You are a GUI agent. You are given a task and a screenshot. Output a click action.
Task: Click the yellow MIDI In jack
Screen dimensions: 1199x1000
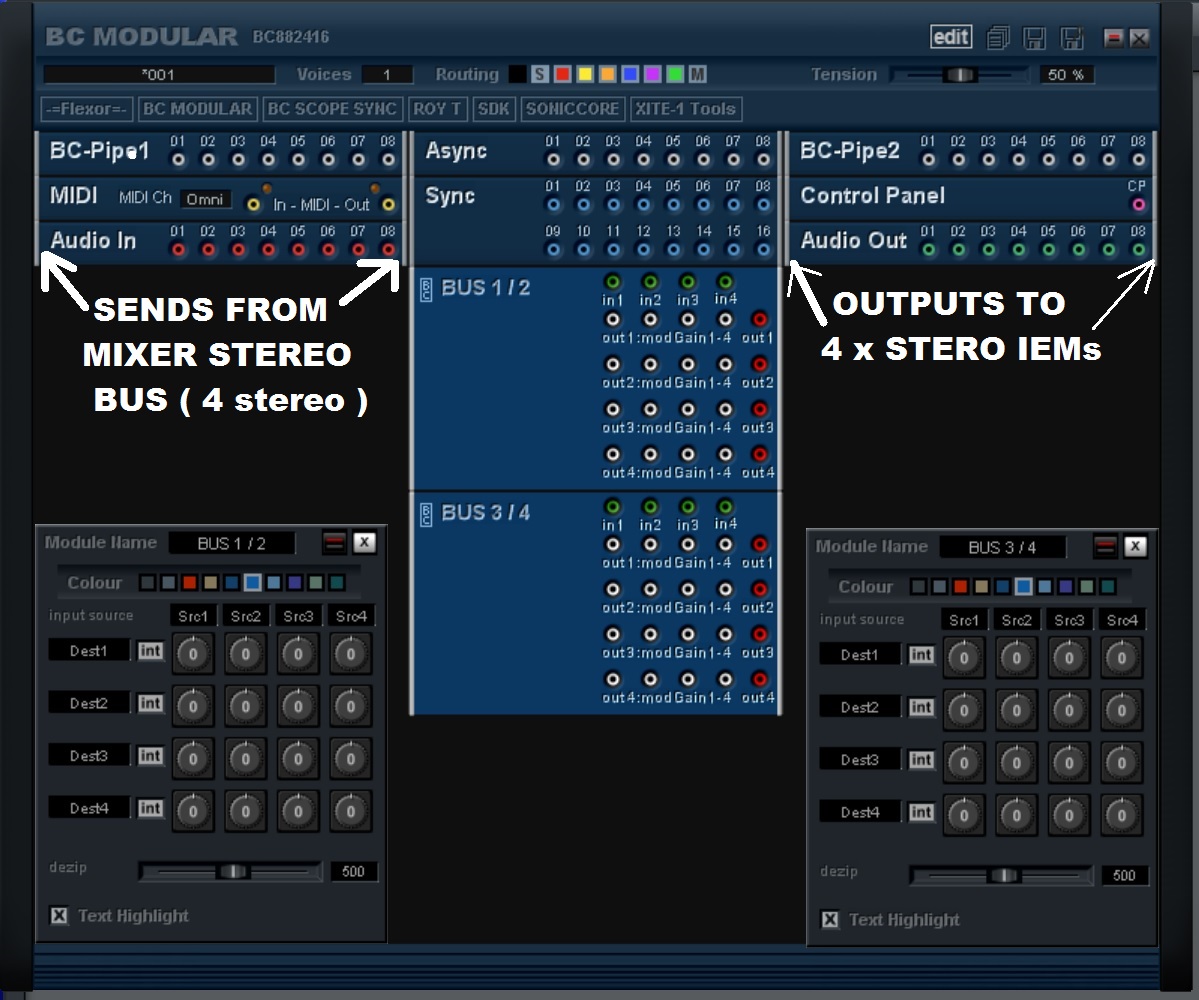pyautogui.click(x=254, y=204)
